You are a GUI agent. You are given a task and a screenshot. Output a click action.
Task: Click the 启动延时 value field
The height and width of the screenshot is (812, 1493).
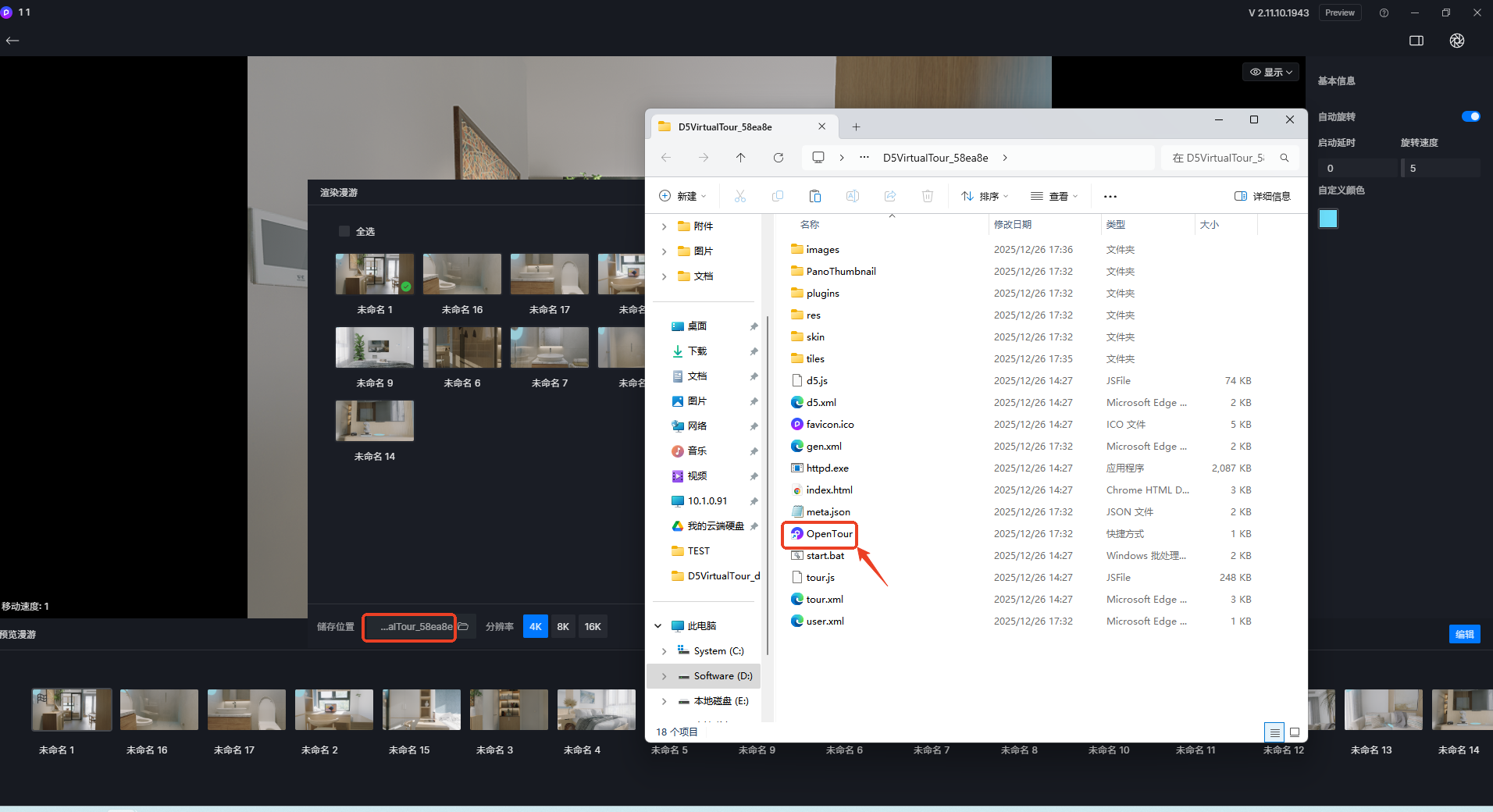(x=1357, y=168)
